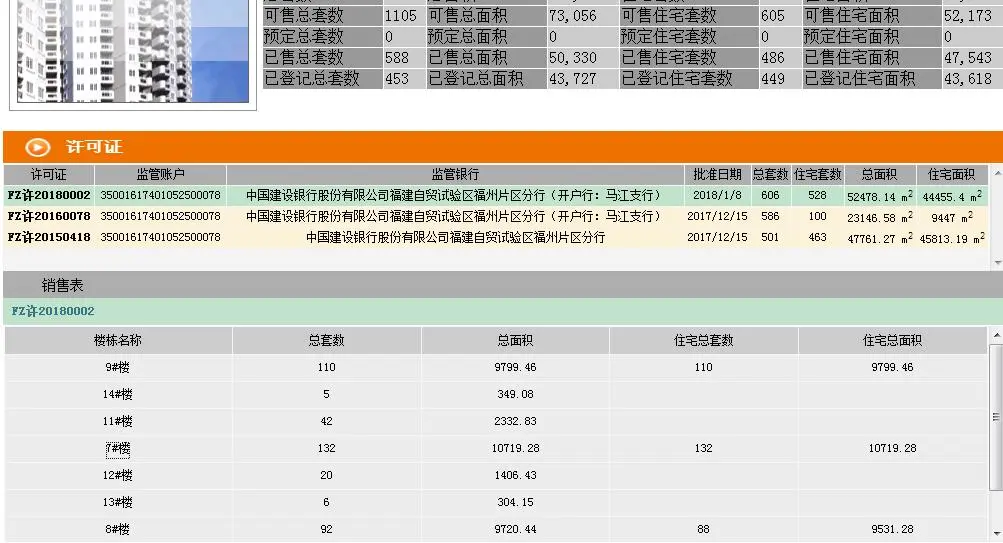Click the orange play icon beside 许可证
Image resolution: width=1003 pixels, height=543 pixels.
(x=38, y=147)
